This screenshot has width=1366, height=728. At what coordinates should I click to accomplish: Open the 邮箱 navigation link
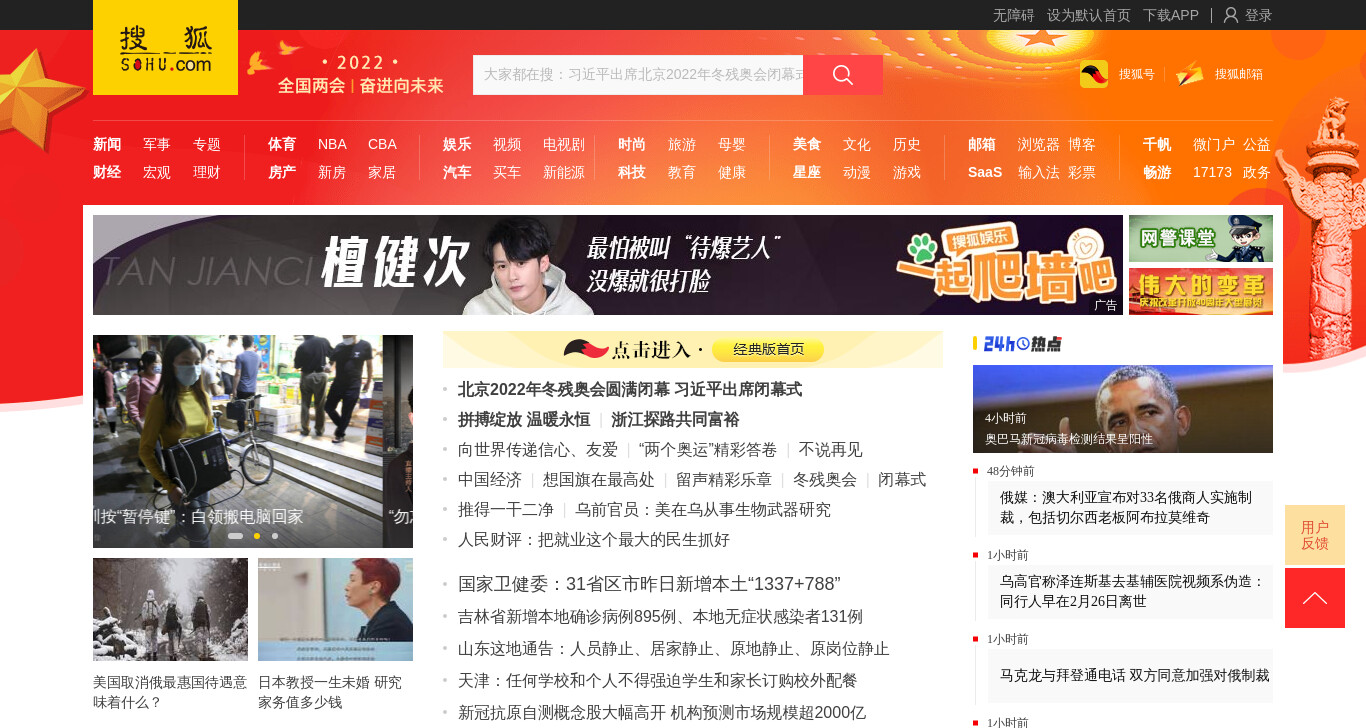pos(982,144)
